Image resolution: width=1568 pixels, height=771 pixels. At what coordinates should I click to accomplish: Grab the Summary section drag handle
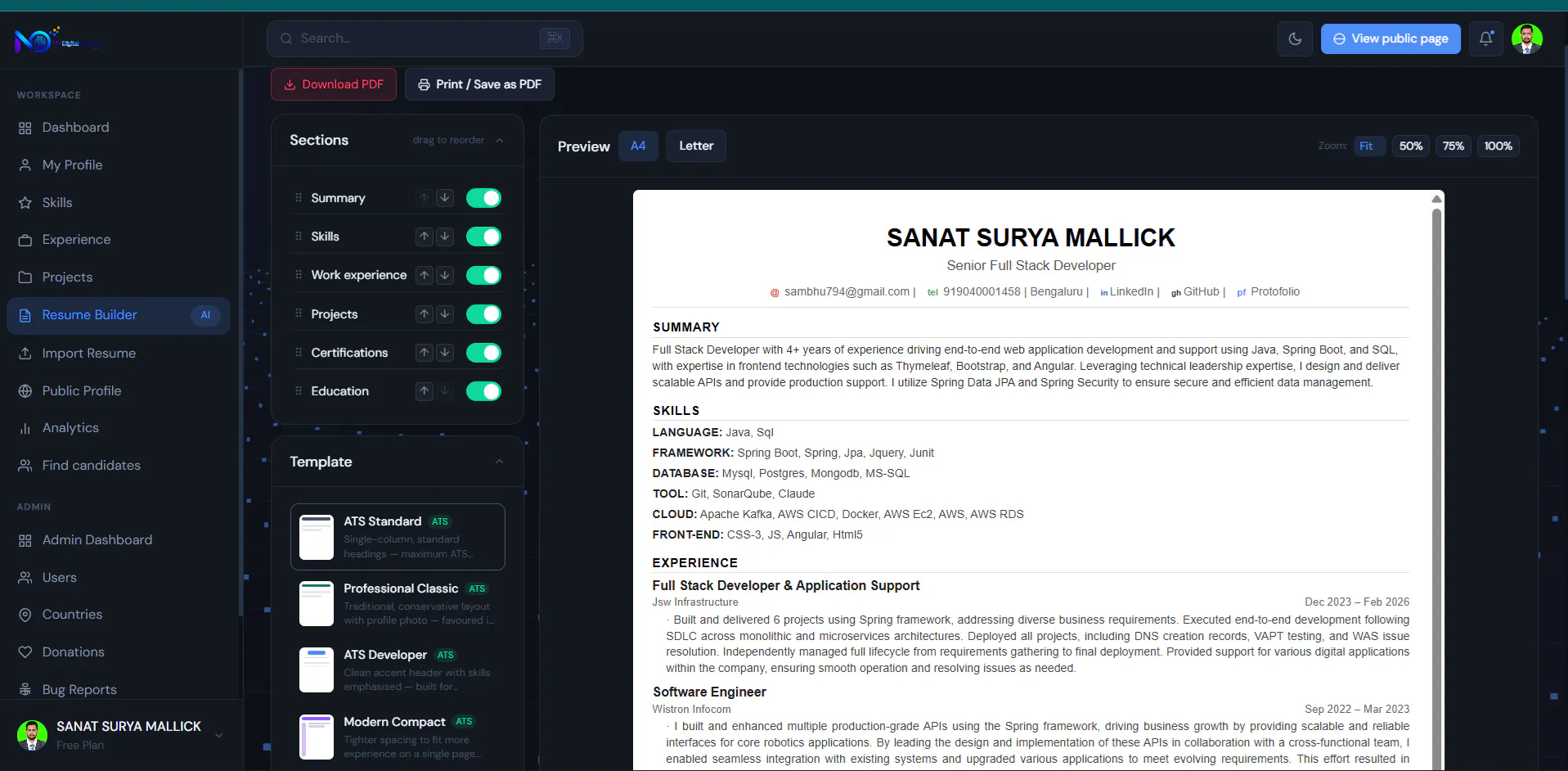299,198
